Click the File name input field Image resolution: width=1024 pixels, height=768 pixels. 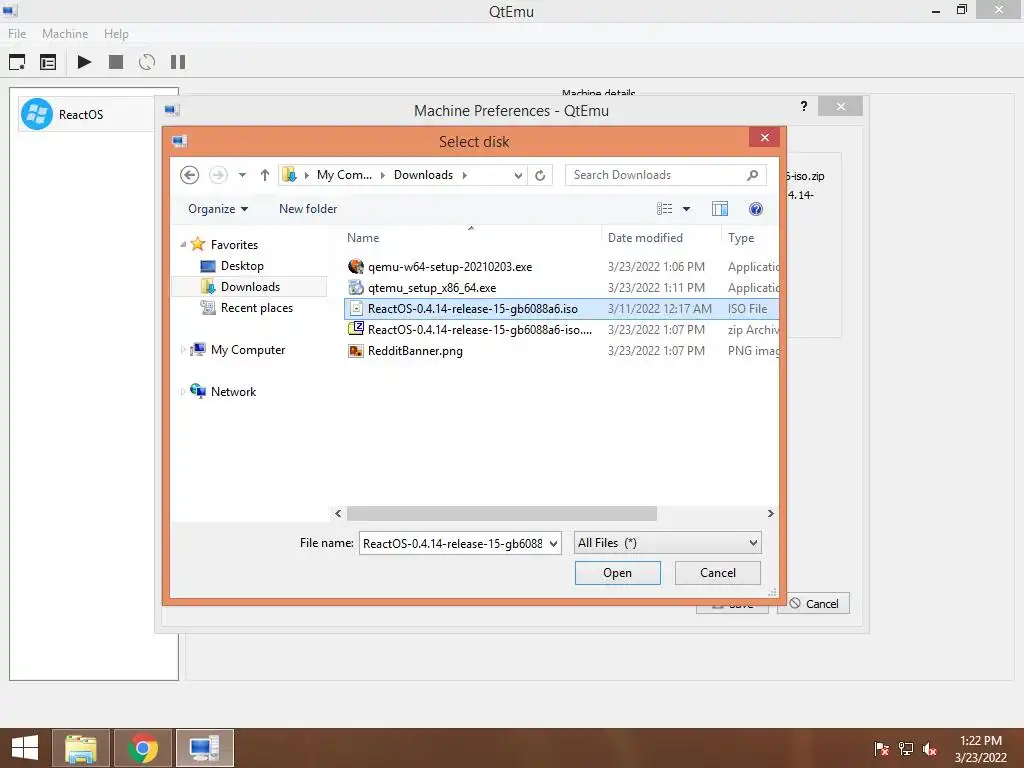pyautogui.click(x=453, y=543)
